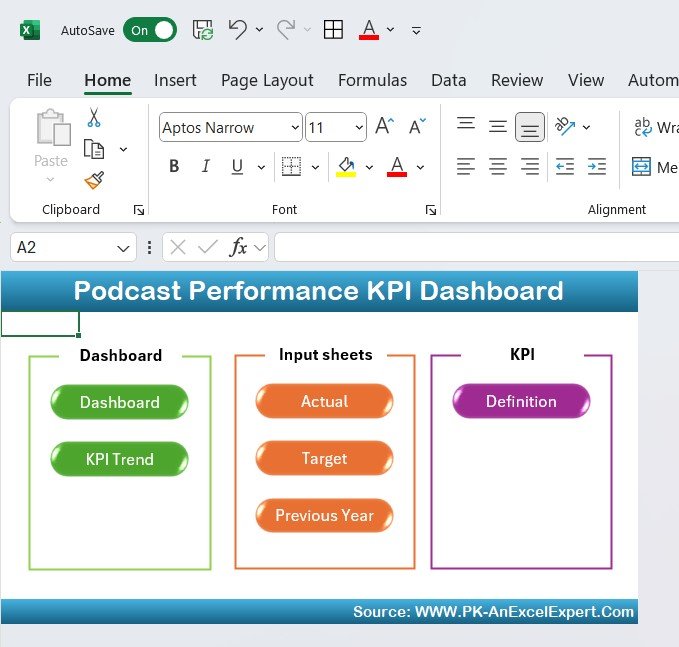The width and height of the screenshot is (679, 647).
Task: Toggle Italic formatting
Action: point(206,166)
